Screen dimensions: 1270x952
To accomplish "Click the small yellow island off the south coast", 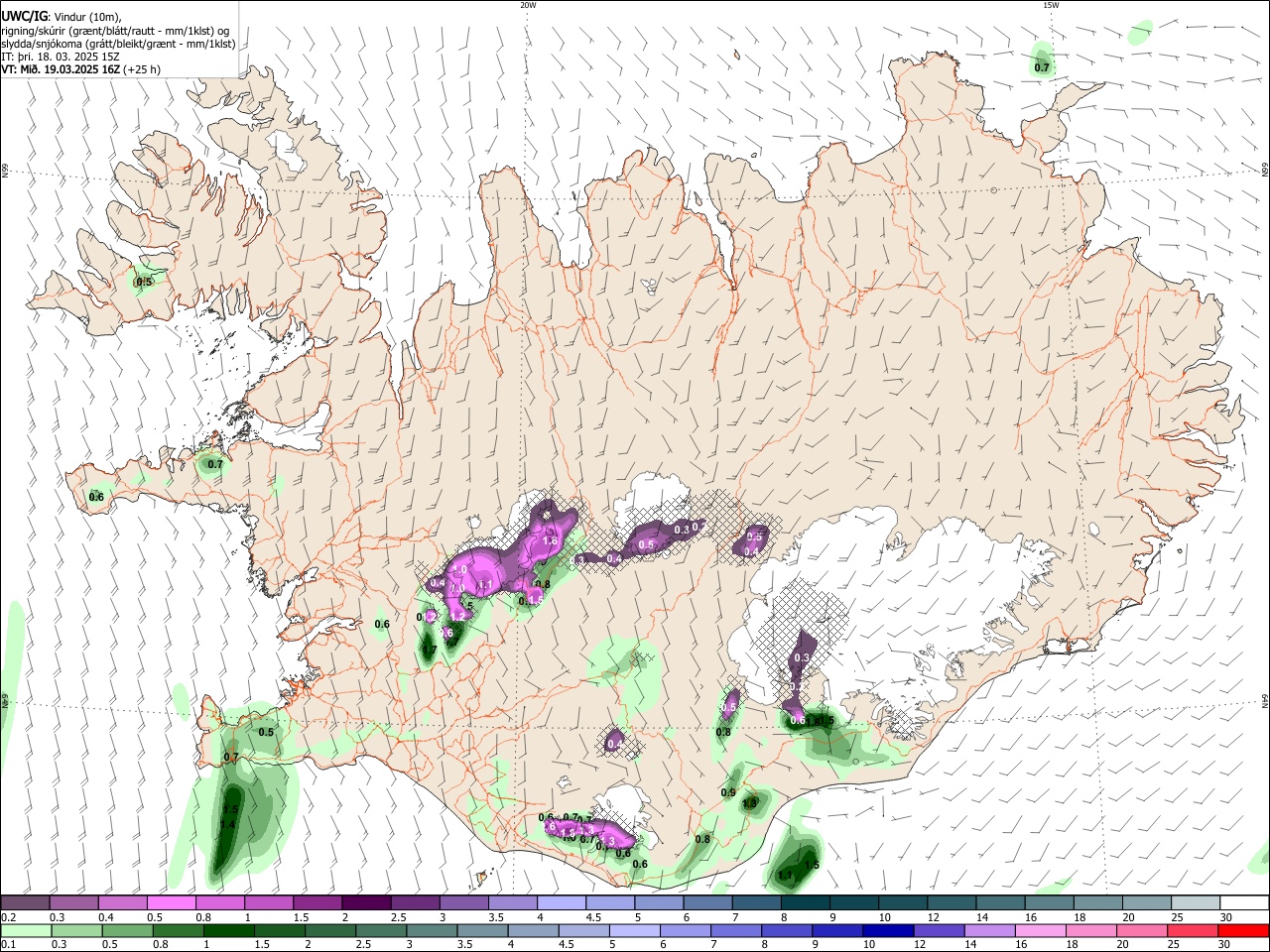I will [482, 877].
